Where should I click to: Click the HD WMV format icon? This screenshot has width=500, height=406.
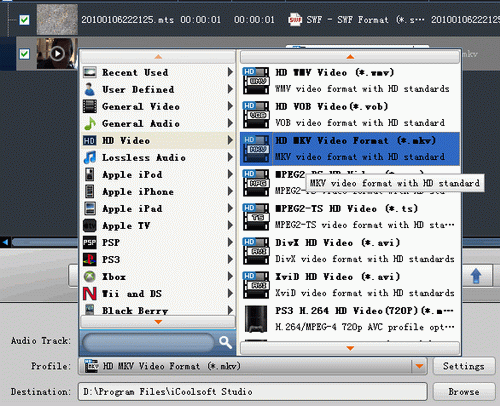point(256,81)
